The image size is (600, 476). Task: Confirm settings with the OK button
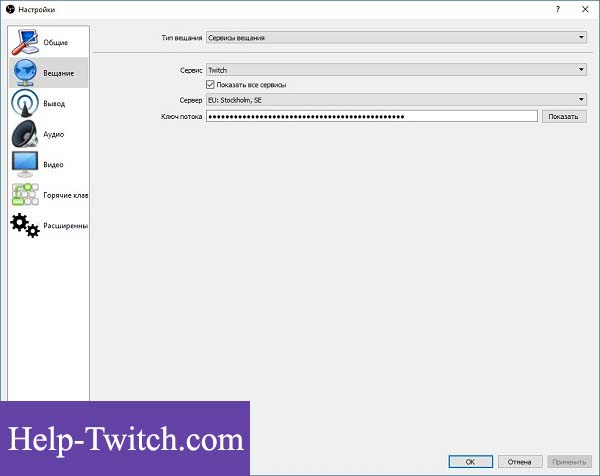pyautogui.click(x=469, y=462)
